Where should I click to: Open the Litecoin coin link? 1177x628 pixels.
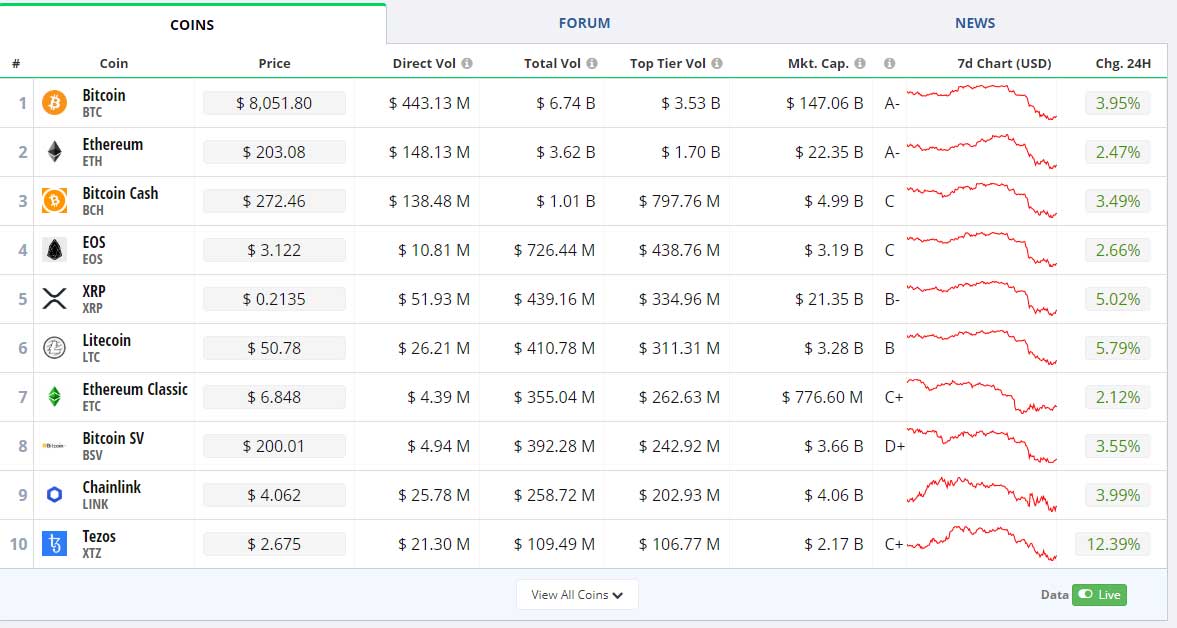click(x=106, y=340)
